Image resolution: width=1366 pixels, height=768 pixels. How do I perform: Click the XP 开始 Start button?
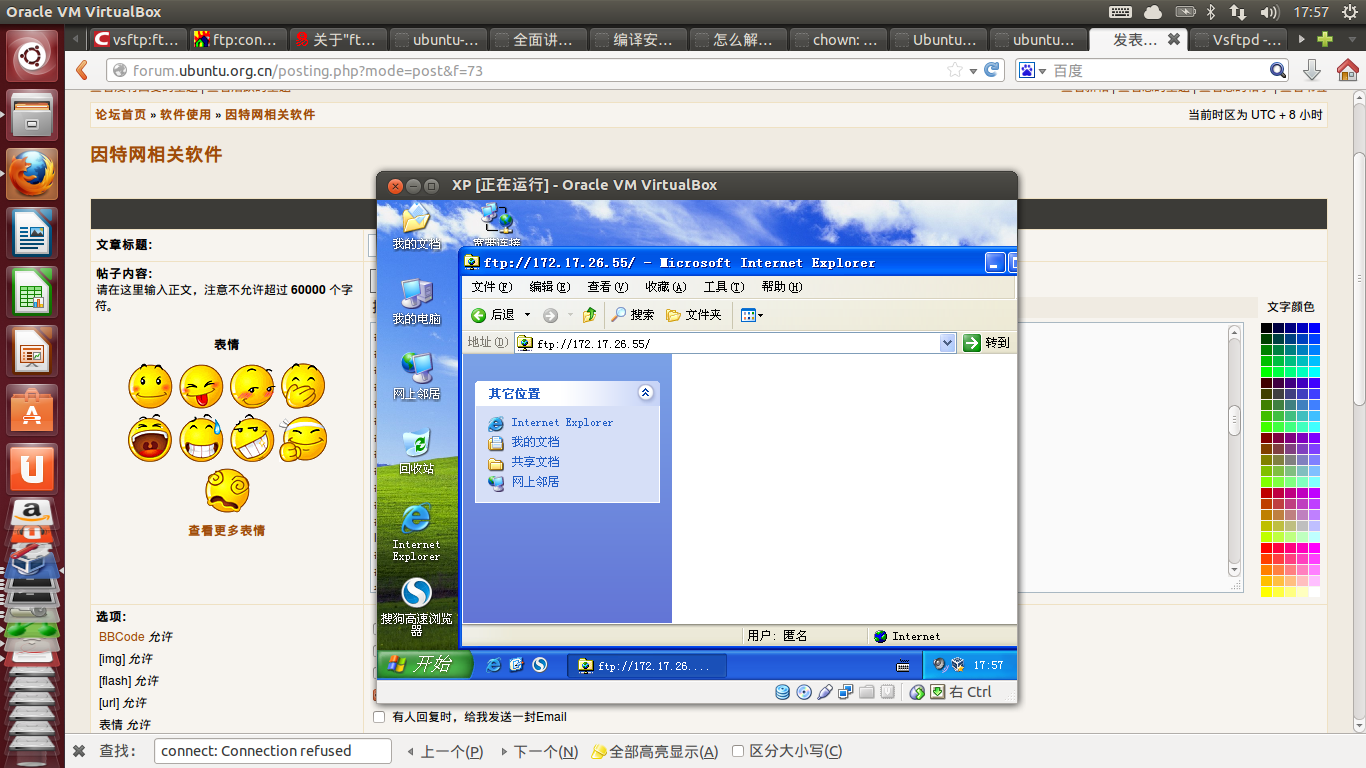pyautogui.click(x=424, y=664)
